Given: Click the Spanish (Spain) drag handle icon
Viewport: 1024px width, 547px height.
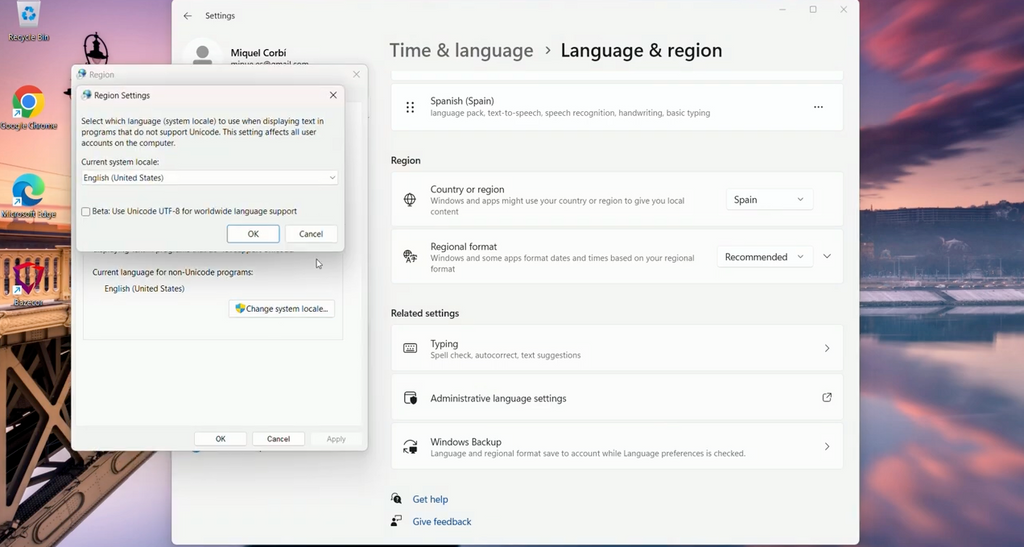Looking at the screenshot, I should 410,107.
